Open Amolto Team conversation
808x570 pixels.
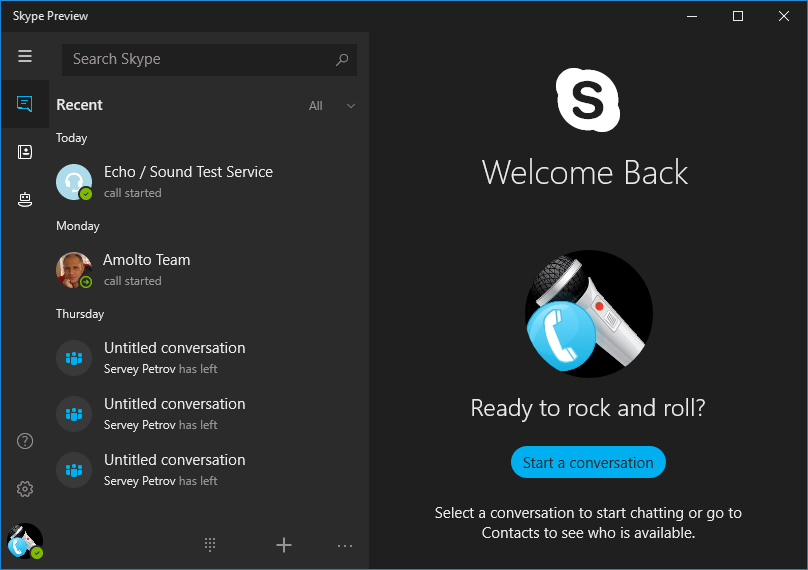coord(209,270)
